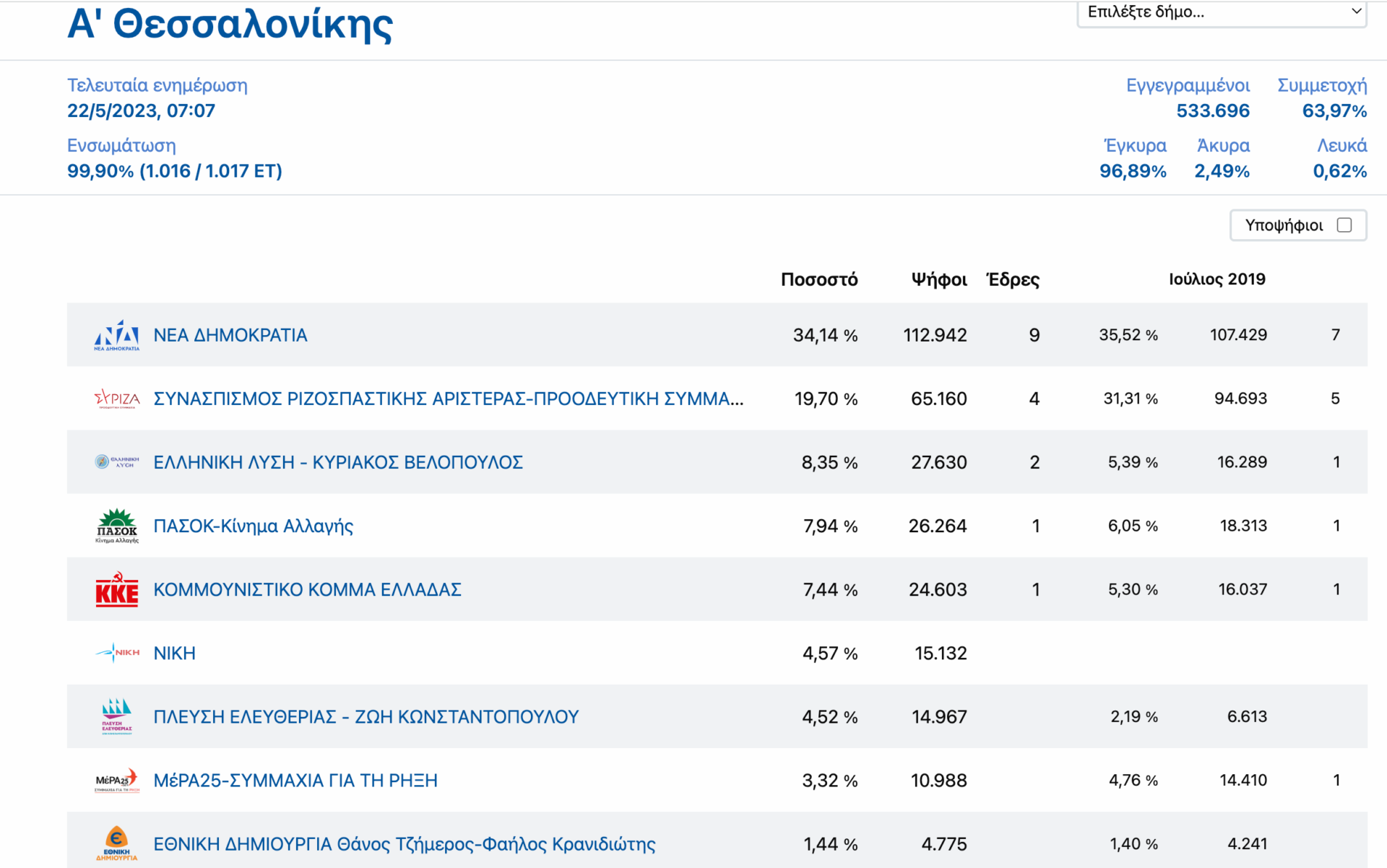Open ΕΛΛΗΝΙΚΗ ΛΥΣΗ - ΚΥΡΙΑΚΟΣ ΒΕΛΟΠΟΥΛΟΣ link

338,462
